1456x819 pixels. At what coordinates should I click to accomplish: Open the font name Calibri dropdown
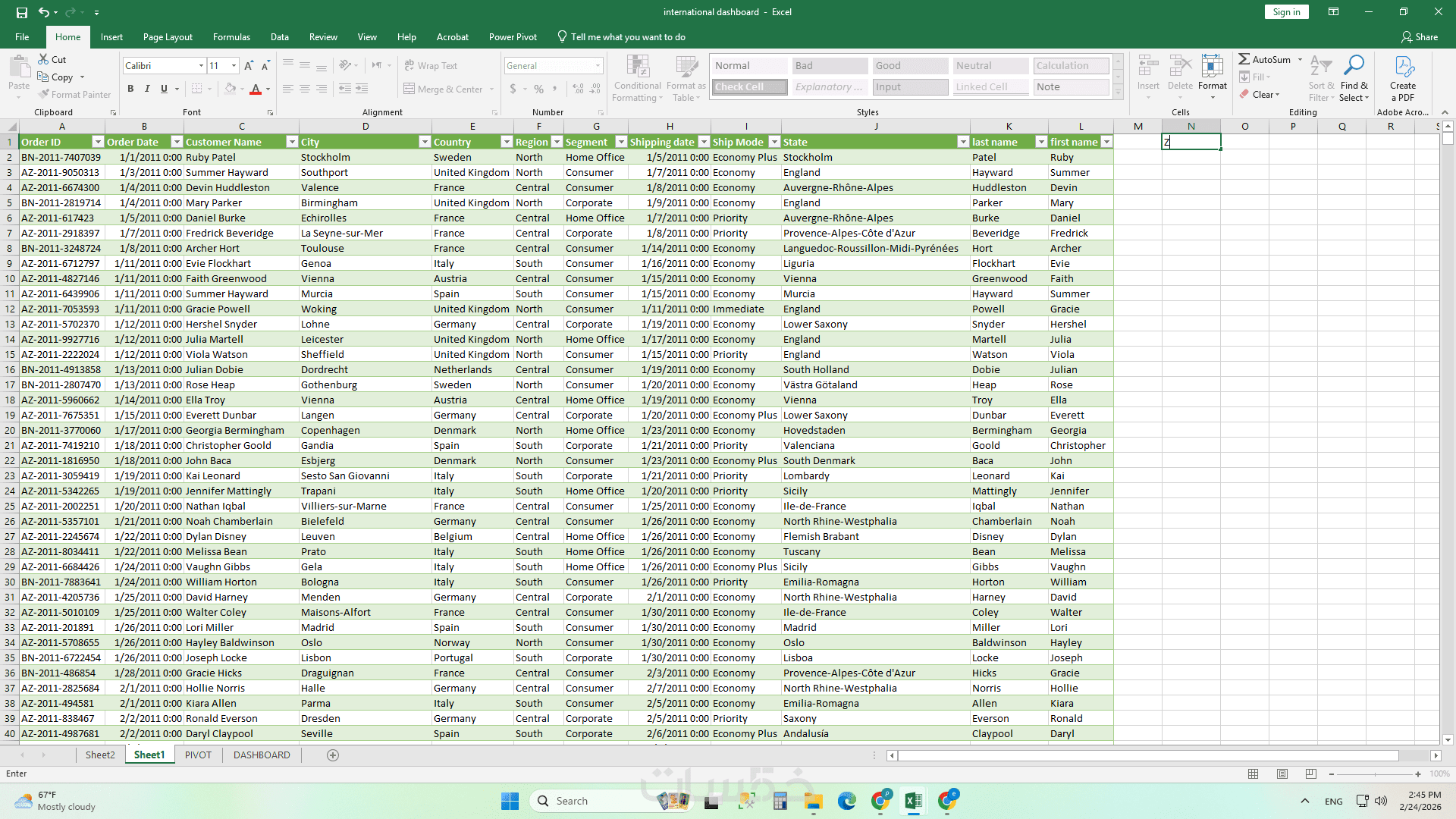point(201,66)
